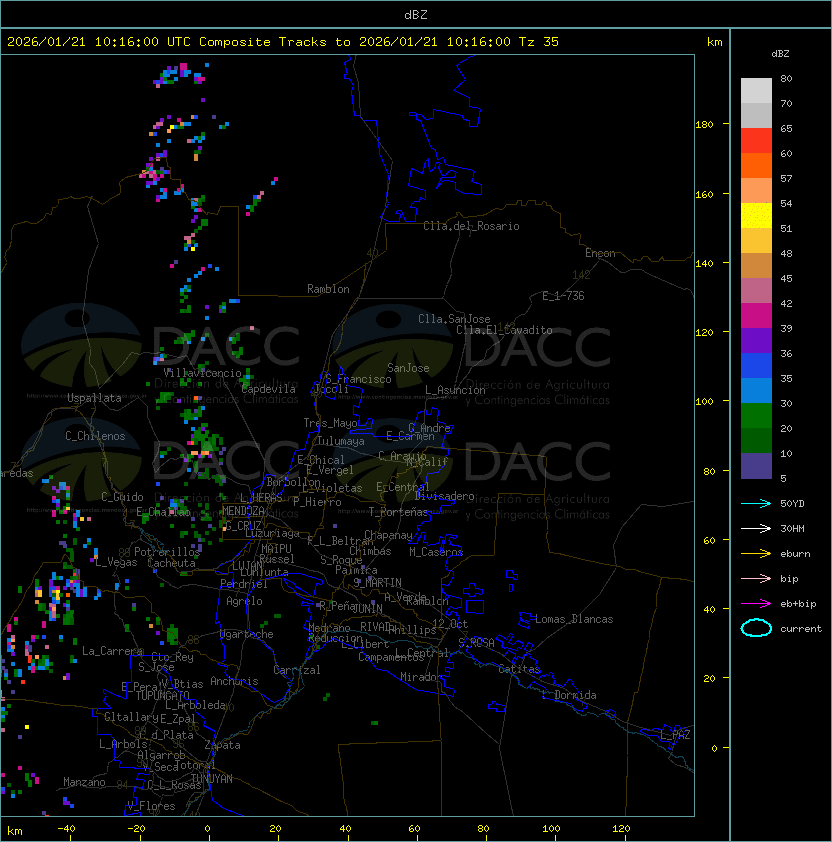Select the magenta 42 dBZ swatch

pyautogui.click(x=756, y=315)
